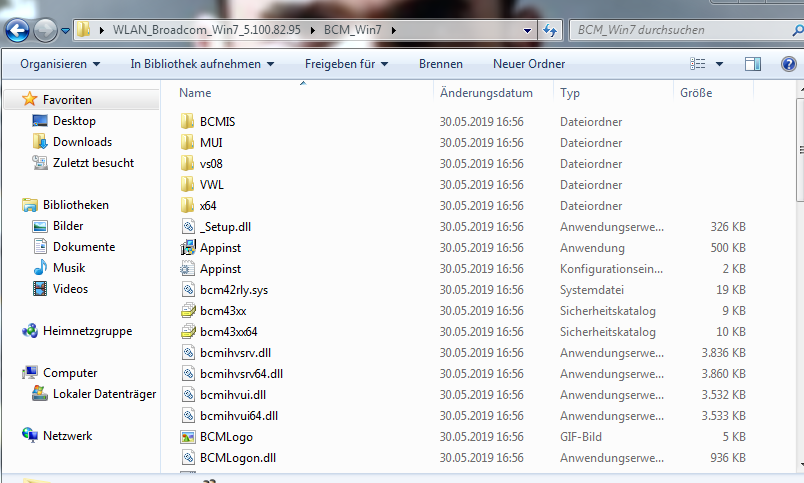Select the x64 folder icon
This screenshot has height=483, width=804.
[x=188, y=206]
